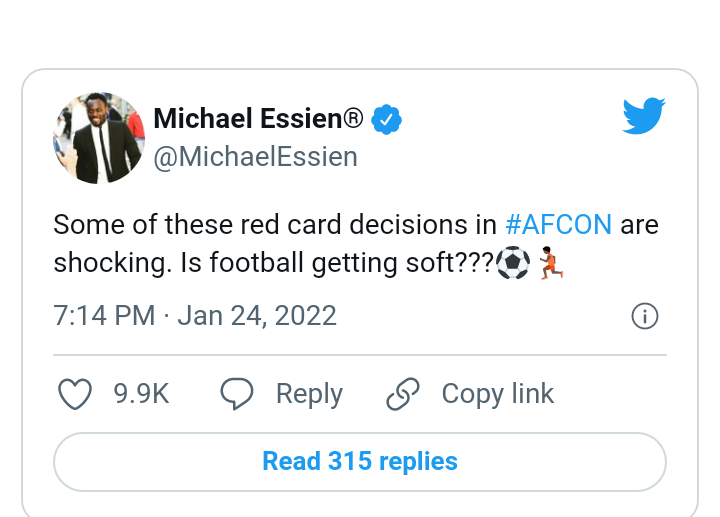Click the Michael Essien display name
This screenshot has height=517, width=720.
click(x=248, y=118)
